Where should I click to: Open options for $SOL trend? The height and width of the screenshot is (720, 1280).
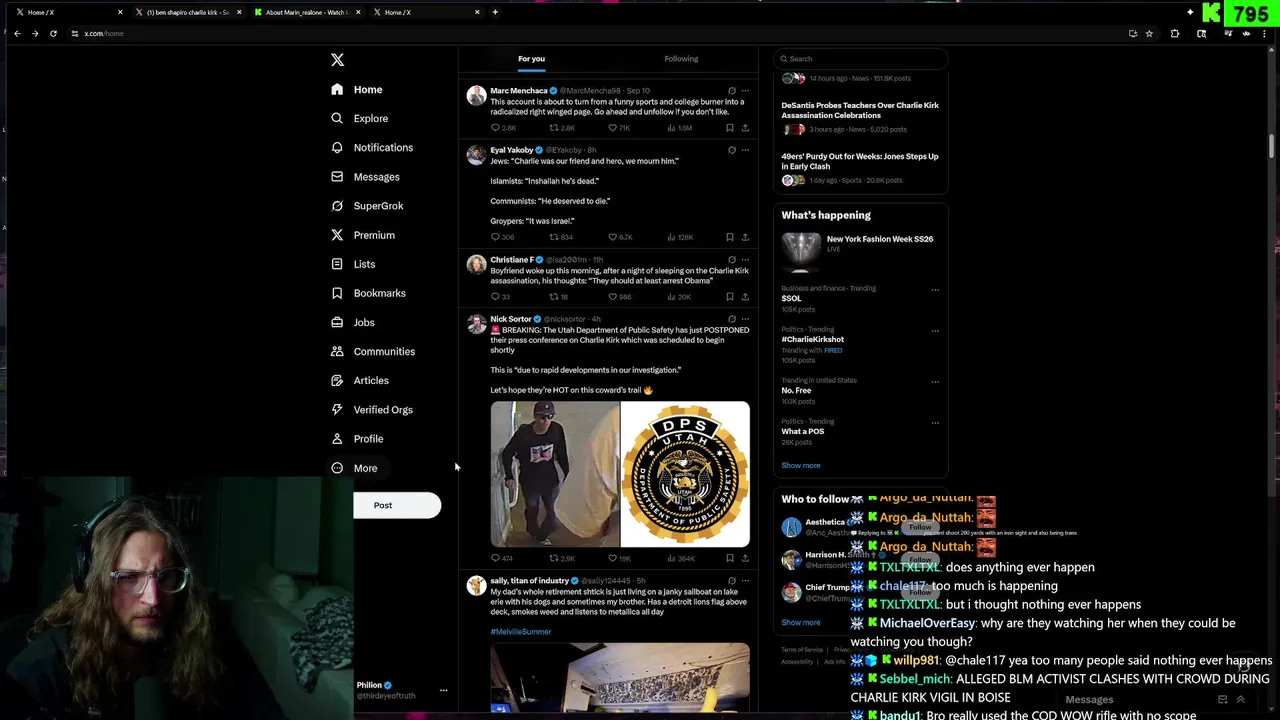click(x=935, y=290)
